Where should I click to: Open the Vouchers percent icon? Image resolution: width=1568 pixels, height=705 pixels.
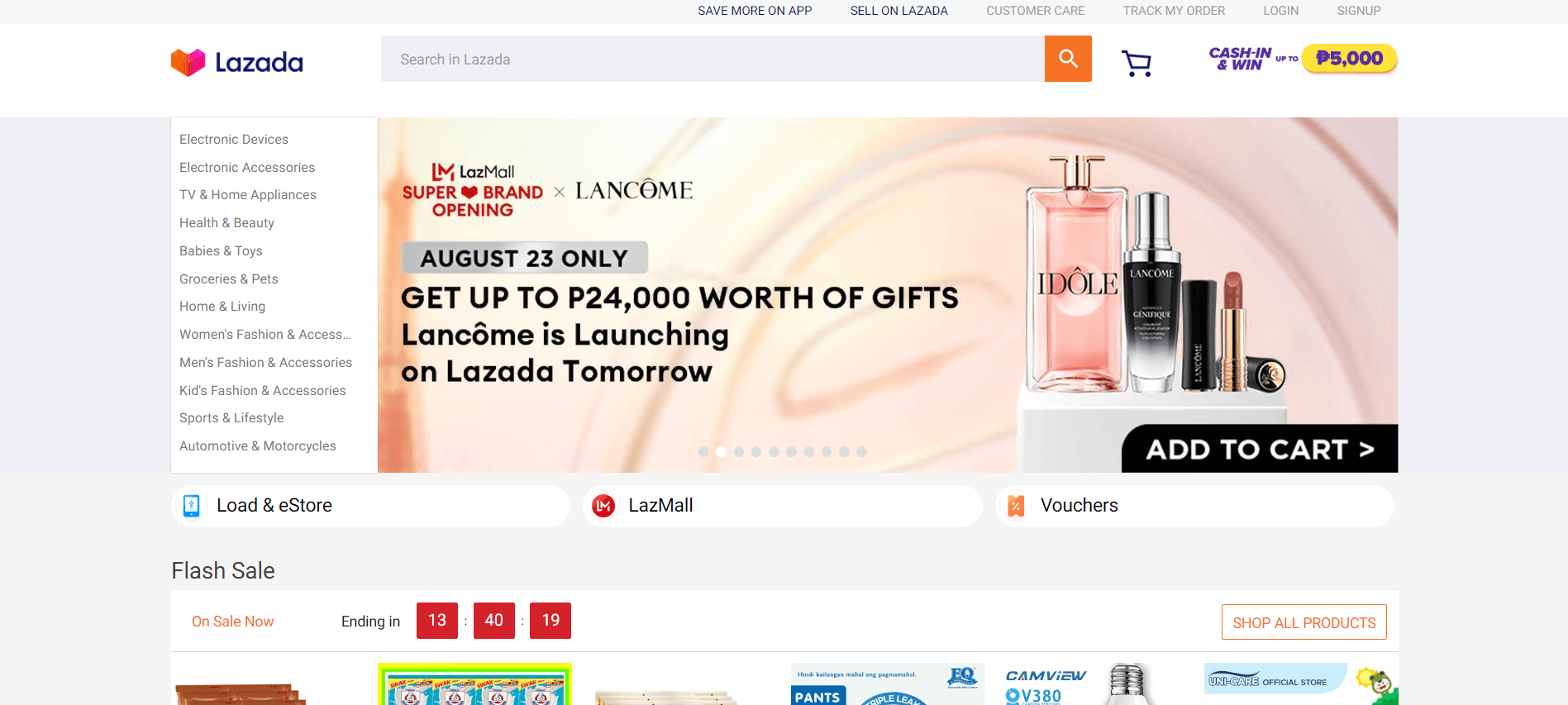click(1016, 506)
